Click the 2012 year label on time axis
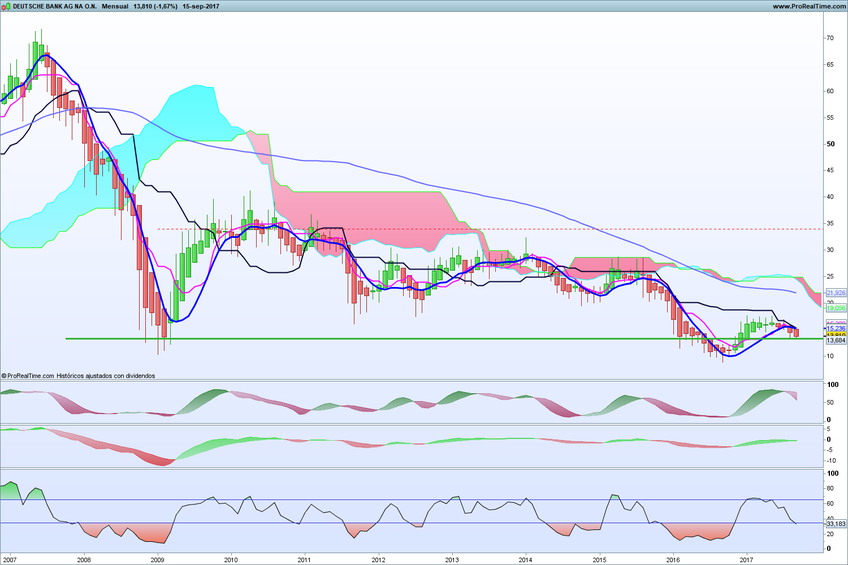Viewport: 848px width, 565px height. (378, 560)
